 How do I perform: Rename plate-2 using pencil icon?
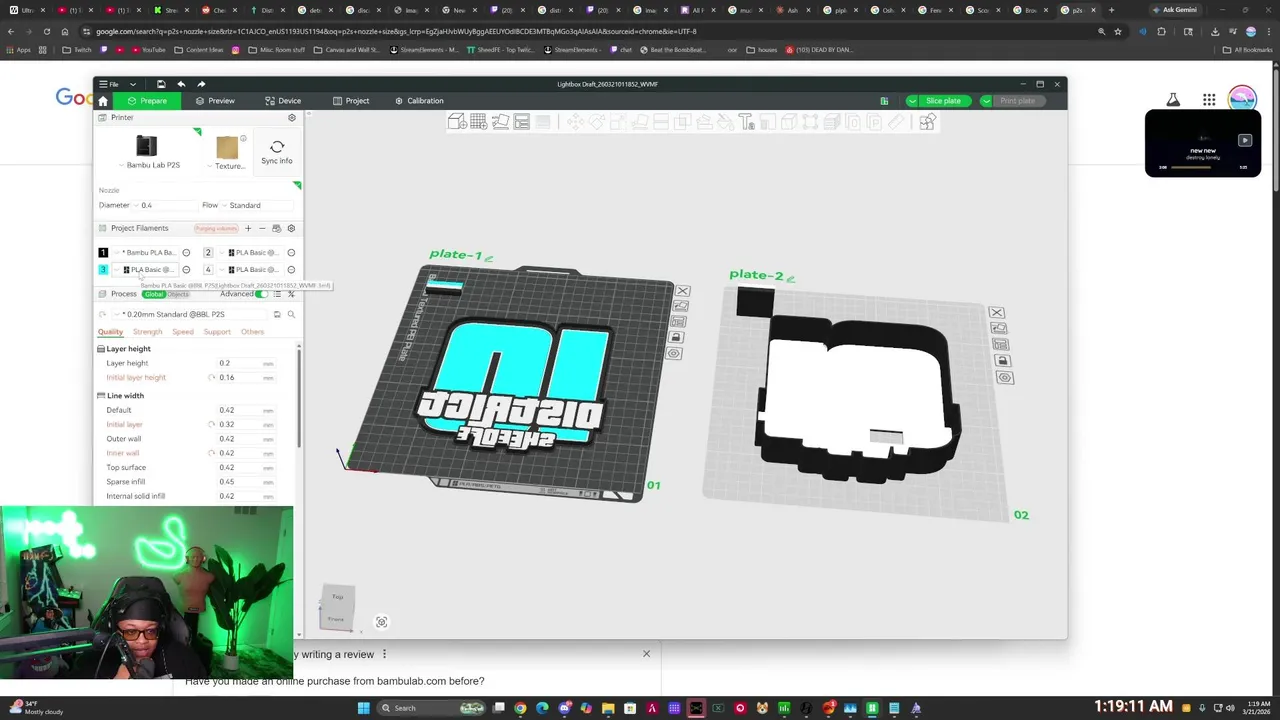pos(790,279)
